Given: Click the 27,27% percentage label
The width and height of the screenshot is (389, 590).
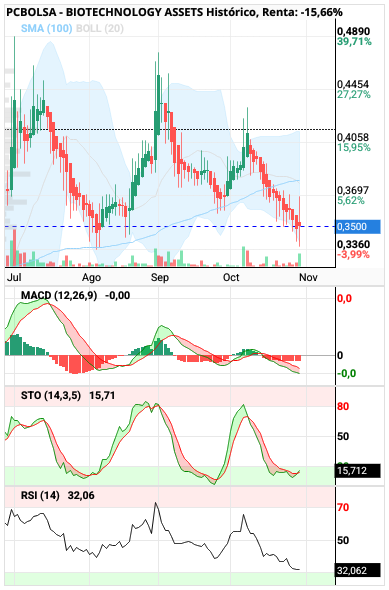Looking at the screenshot, I should click(x=354, y=94).
